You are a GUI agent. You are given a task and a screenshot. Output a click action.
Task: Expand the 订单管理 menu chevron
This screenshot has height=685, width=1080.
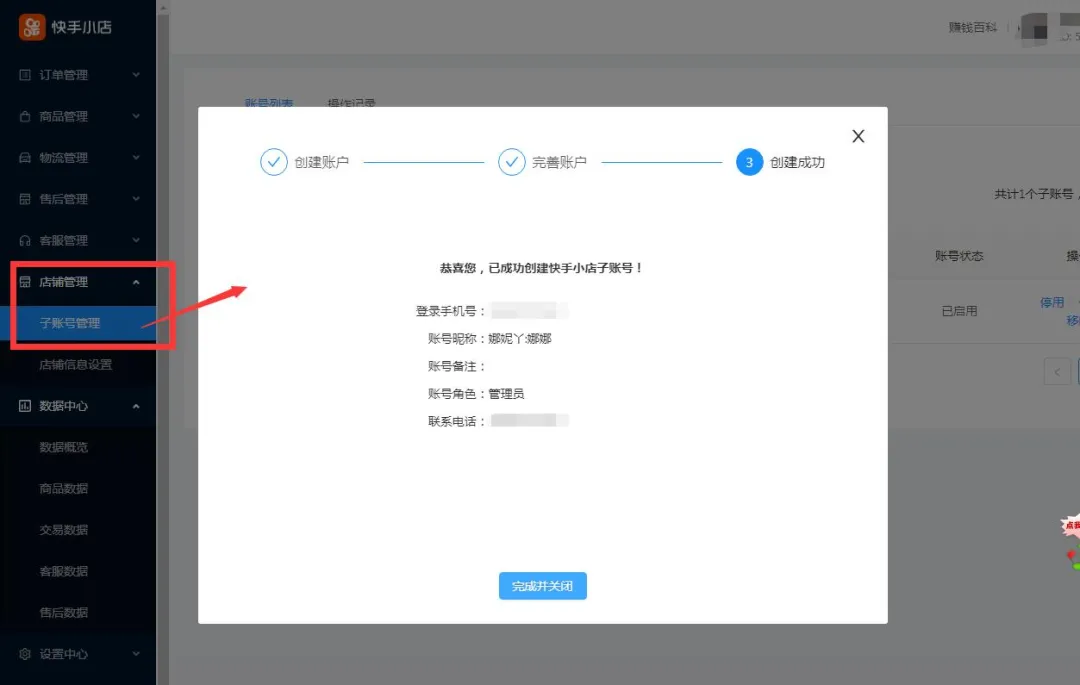click(136, 74)
